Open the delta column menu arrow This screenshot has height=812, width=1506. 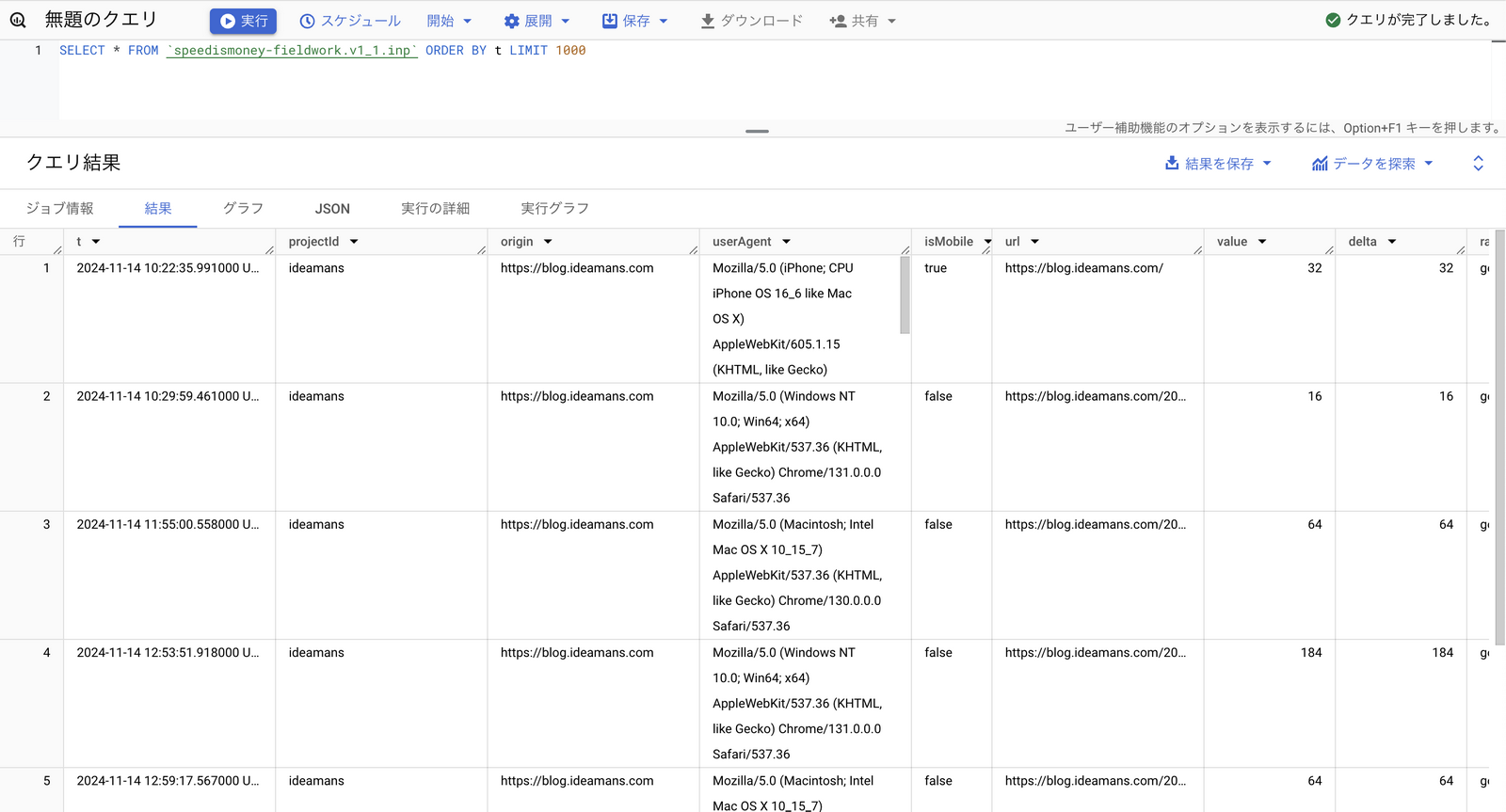tap(1392, 242)
